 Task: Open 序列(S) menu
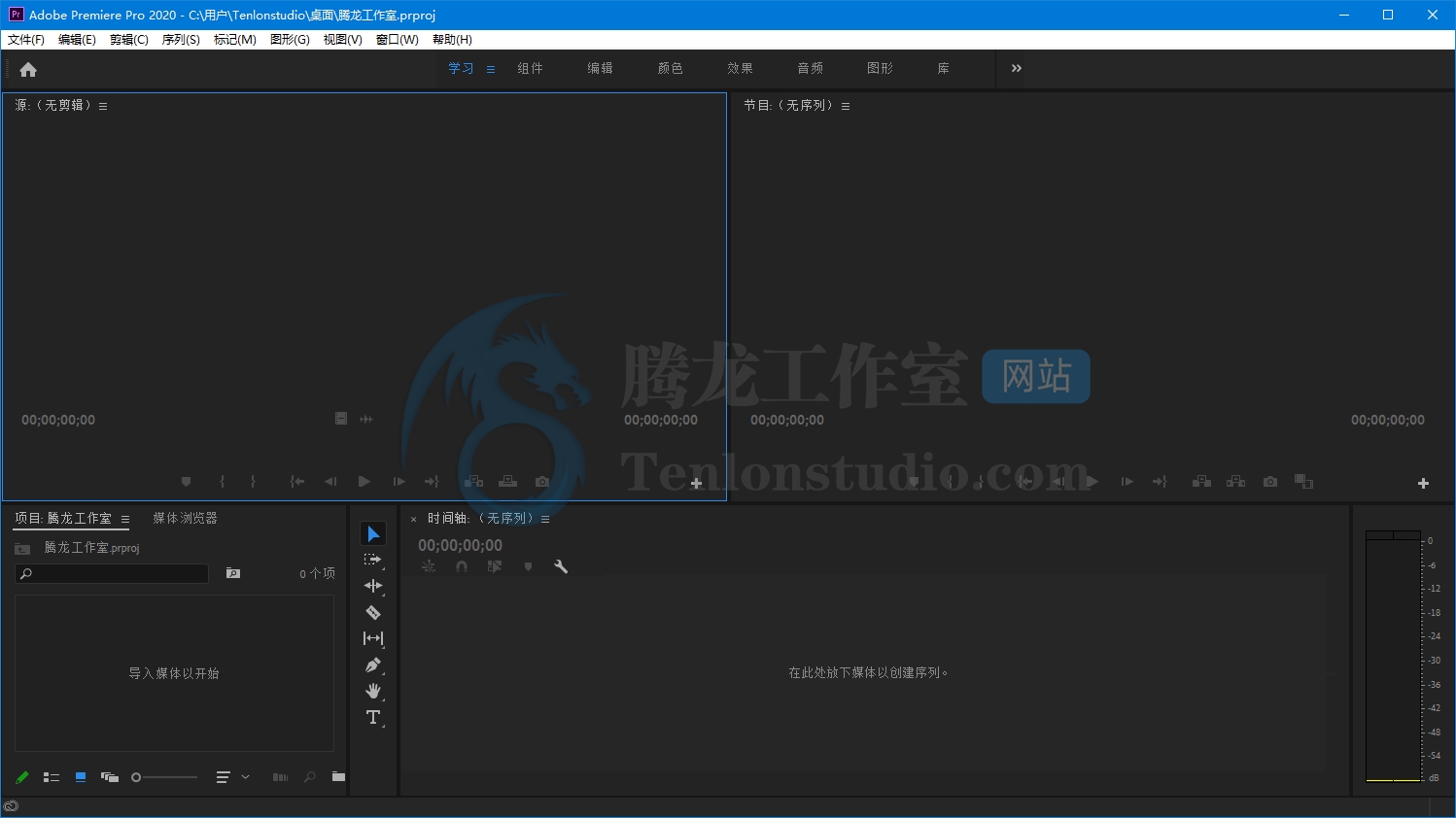pos(181,40)
